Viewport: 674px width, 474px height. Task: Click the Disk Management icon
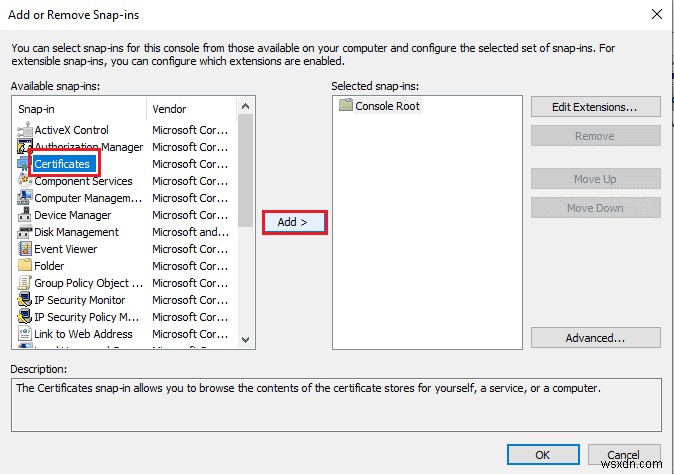pos(25,232)
